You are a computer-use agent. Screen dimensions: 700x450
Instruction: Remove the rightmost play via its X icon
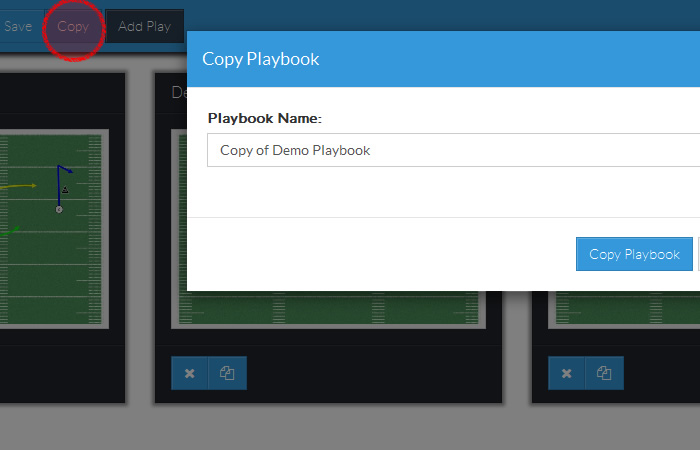pyautogui.click(x=567, y=373)
